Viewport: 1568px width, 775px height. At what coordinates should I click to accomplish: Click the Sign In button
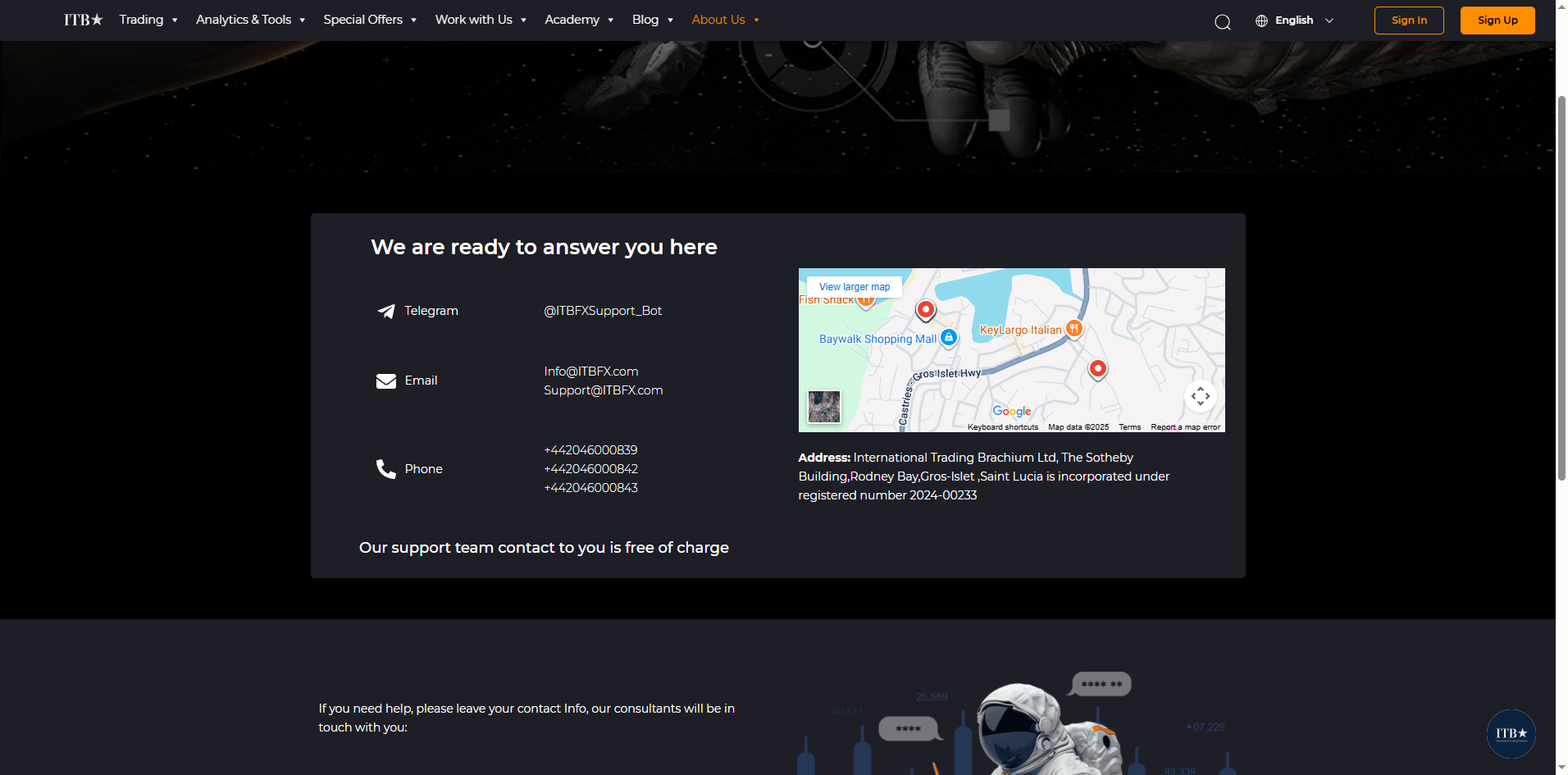[x=1409, y=21]
